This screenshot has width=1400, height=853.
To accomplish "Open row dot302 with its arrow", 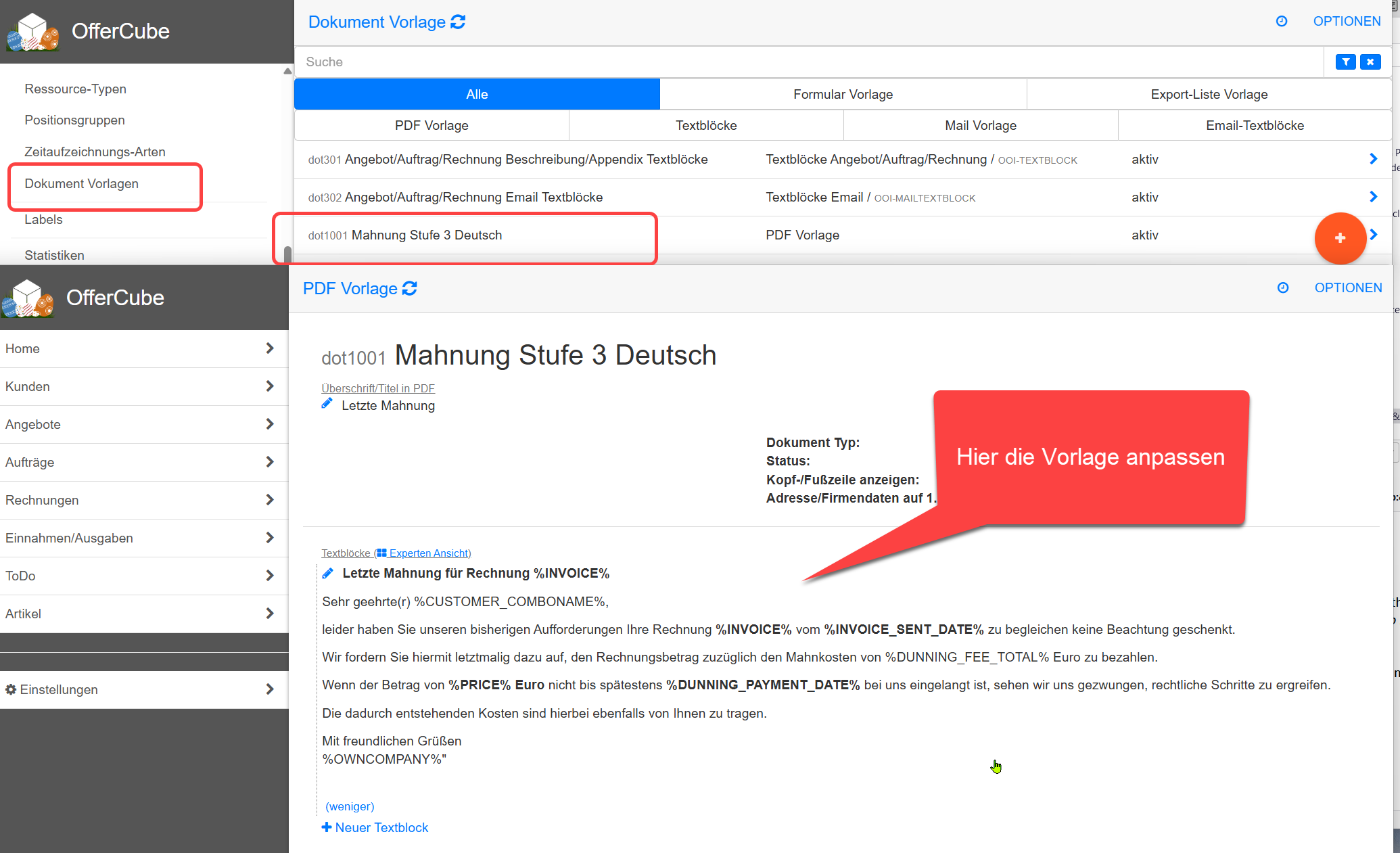I will point(1373,197).
